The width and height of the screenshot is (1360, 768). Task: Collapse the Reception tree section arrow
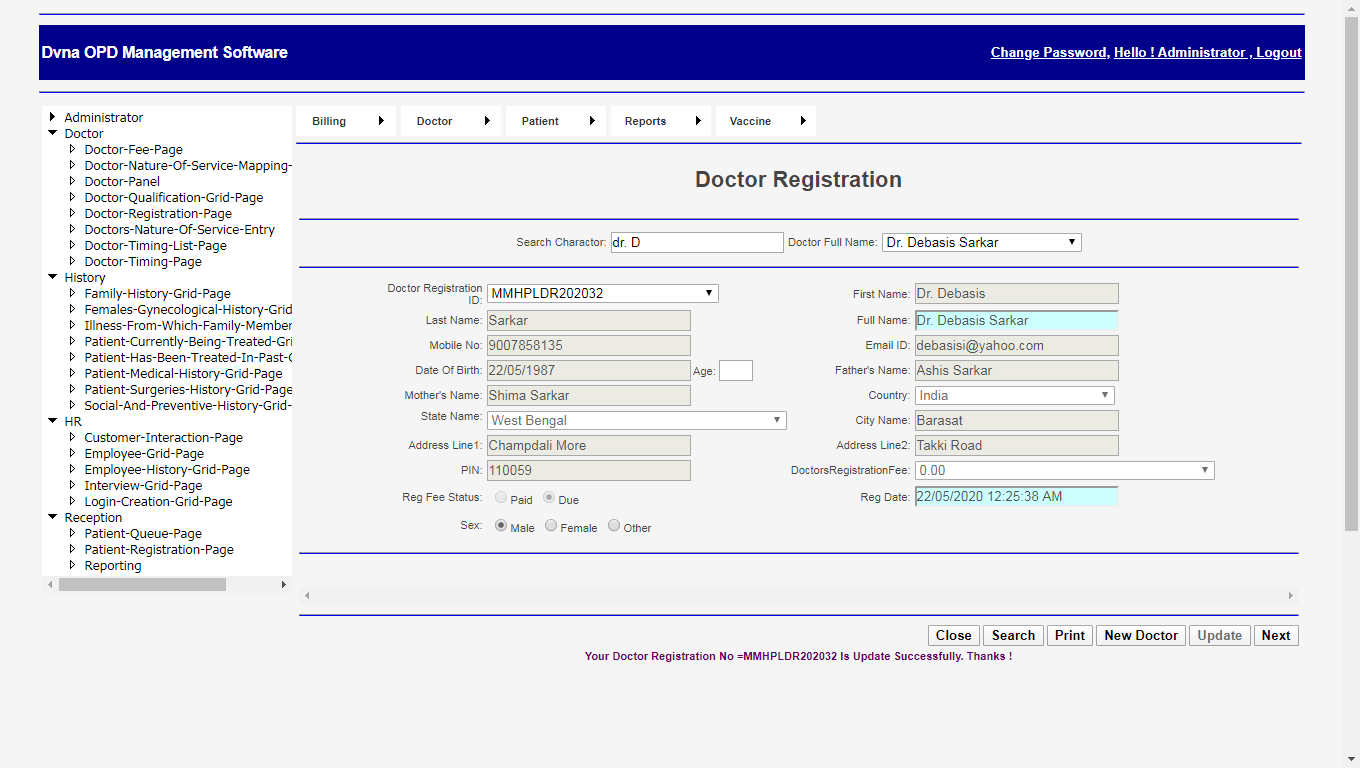[x=53, y=517]
